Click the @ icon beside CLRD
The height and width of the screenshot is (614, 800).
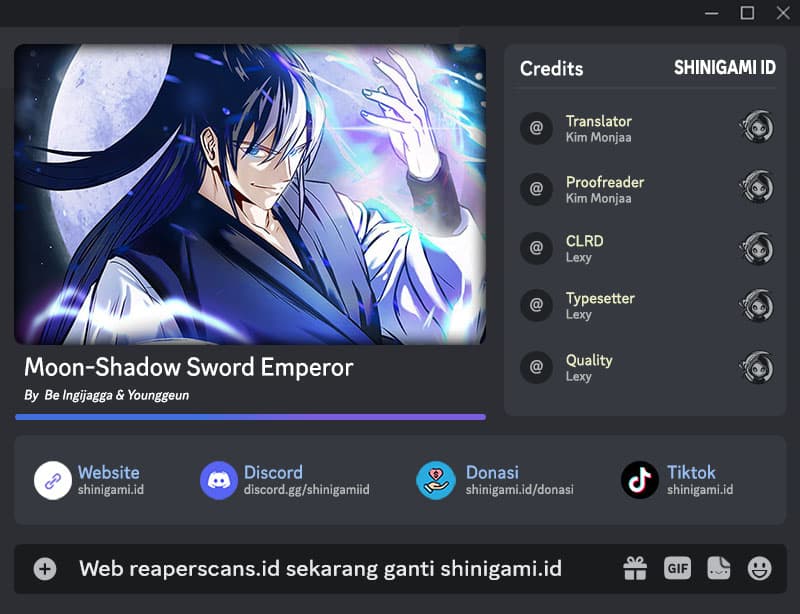click(536, 248)
